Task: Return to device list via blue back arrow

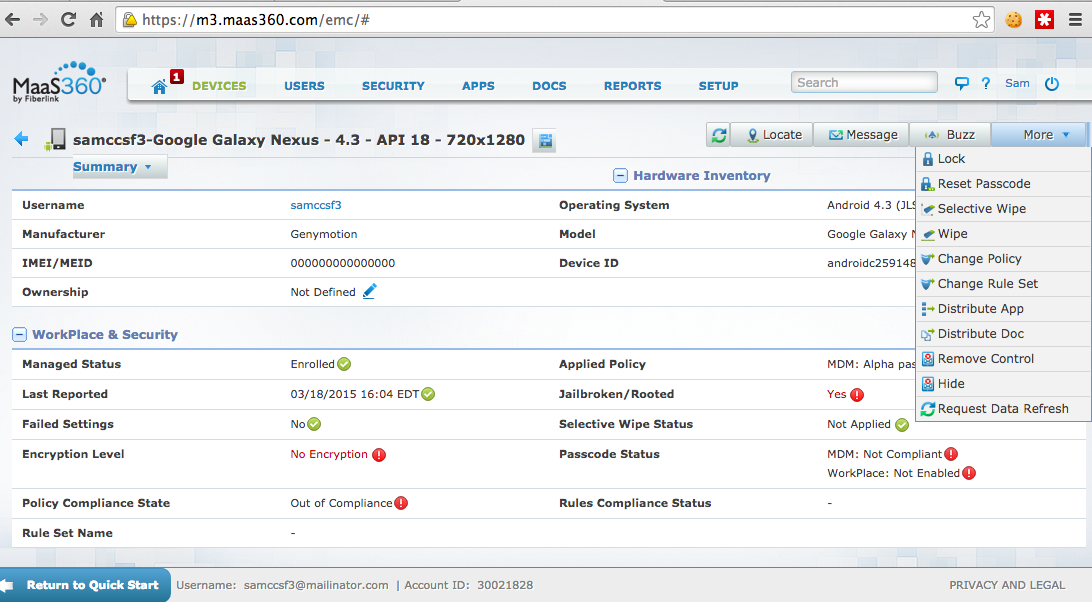Action: coord(22,139)
